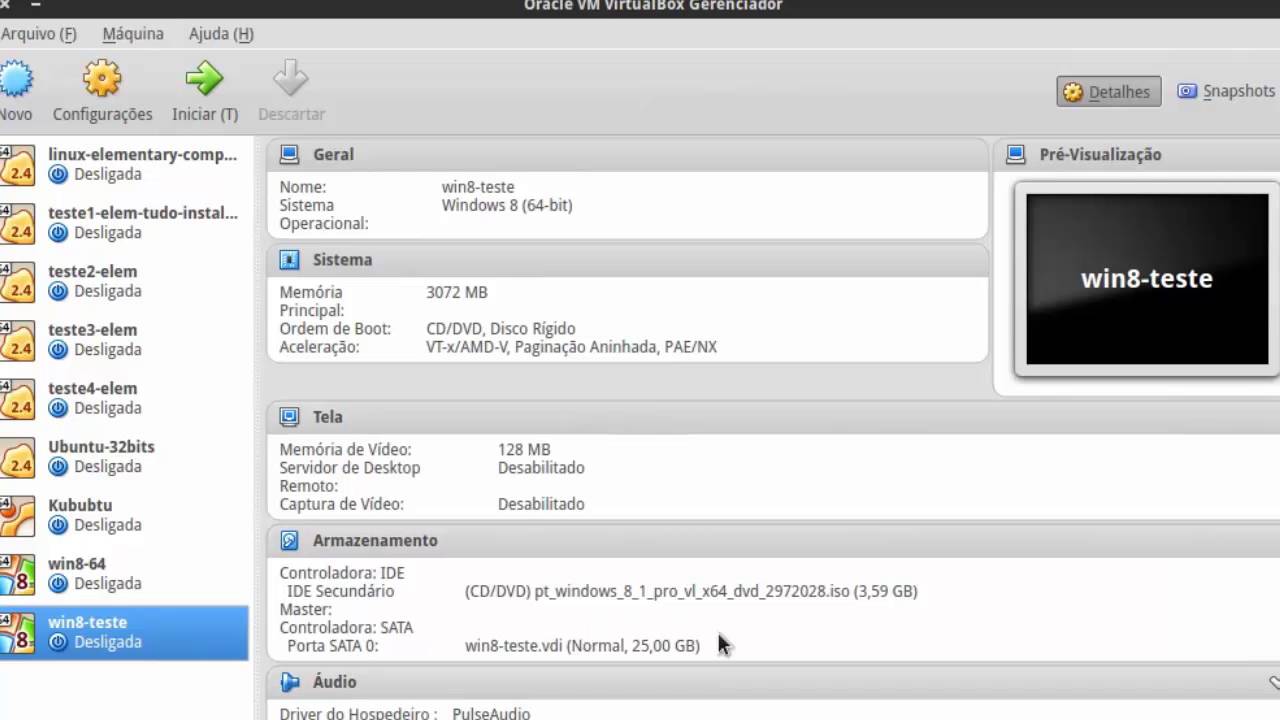
Task: Click 'win8-teste.vdi (Normal, 25,00 GB)' entry
Action: (582, 646)
